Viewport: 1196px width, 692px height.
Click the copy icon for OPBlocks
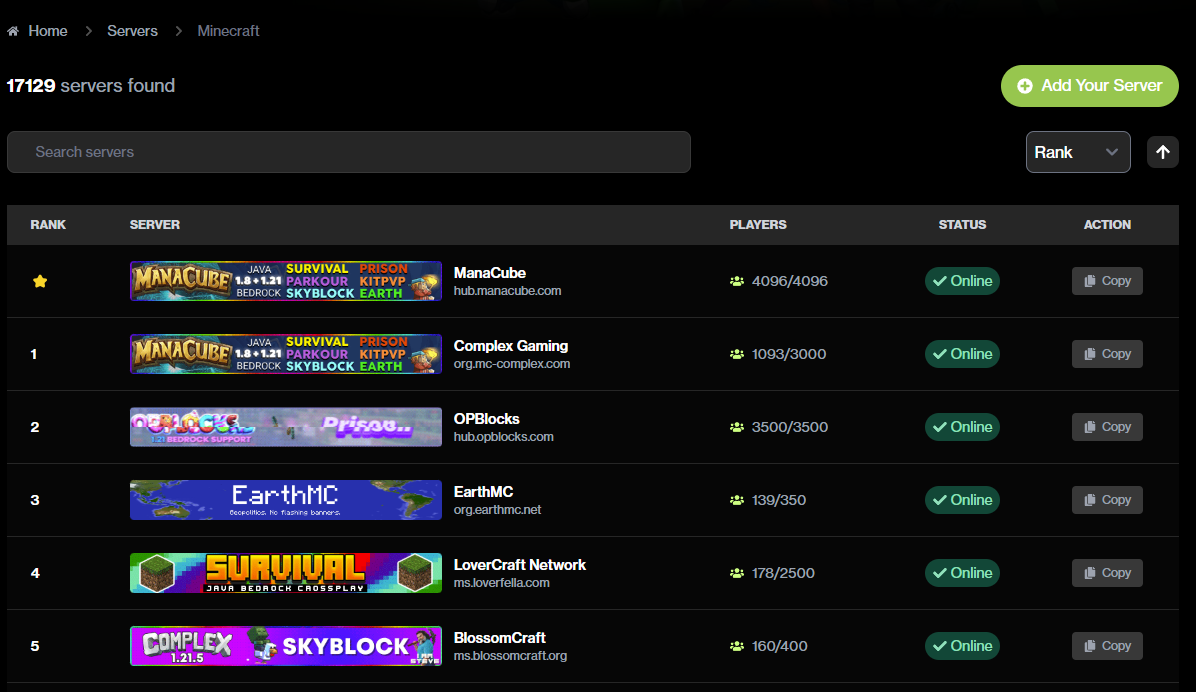[x=1089, y=427]
